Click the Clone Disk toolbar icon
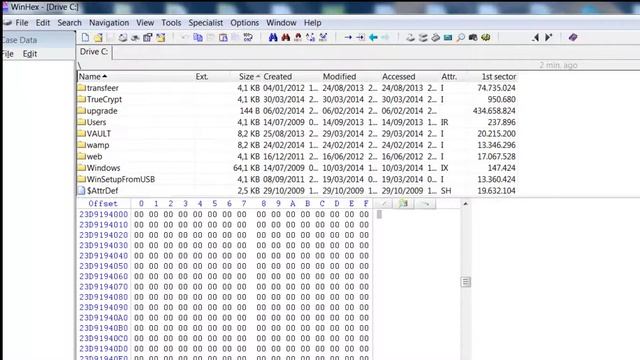Viewport: 640px width, 360px height. pos(423,38)
